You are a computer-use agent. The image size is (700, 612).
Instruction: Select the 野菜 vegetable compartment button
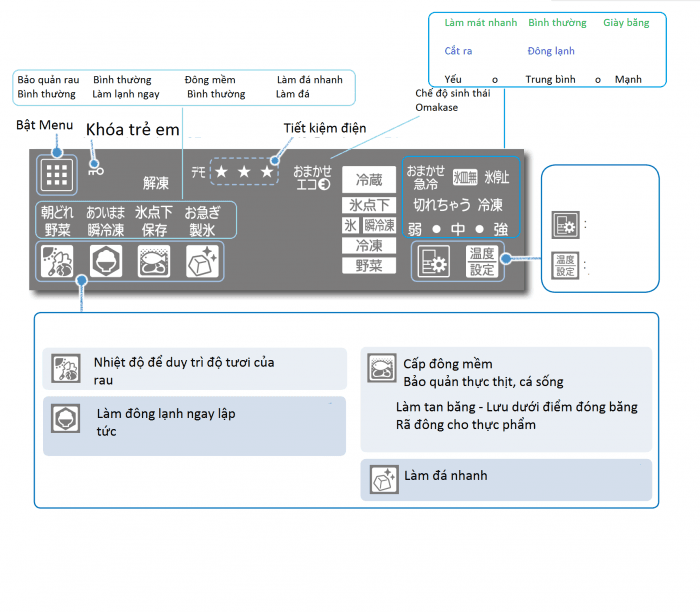369,266
